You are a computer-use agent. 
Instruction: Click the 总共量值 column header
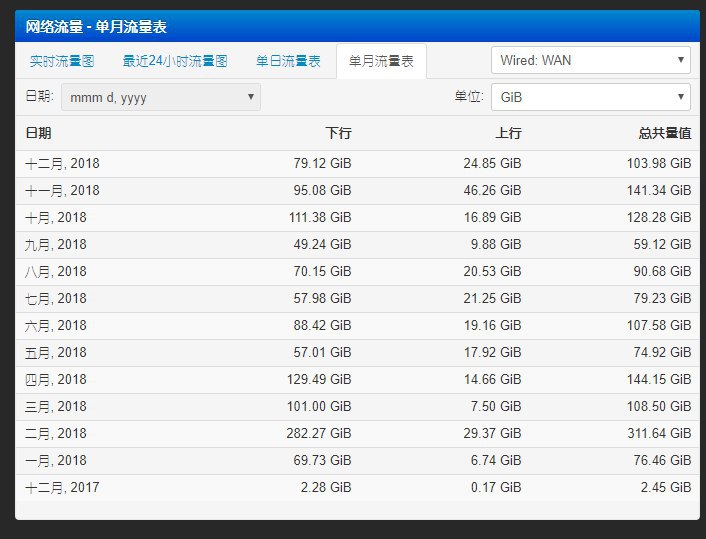coord(665,133)
